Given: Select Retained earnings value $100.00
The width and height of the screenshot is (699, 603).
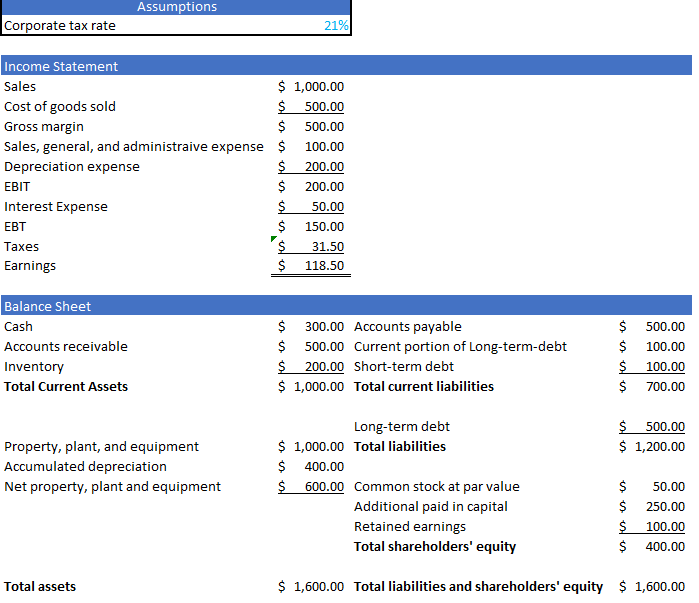Looking at the screenshot, I should point(652,527).
